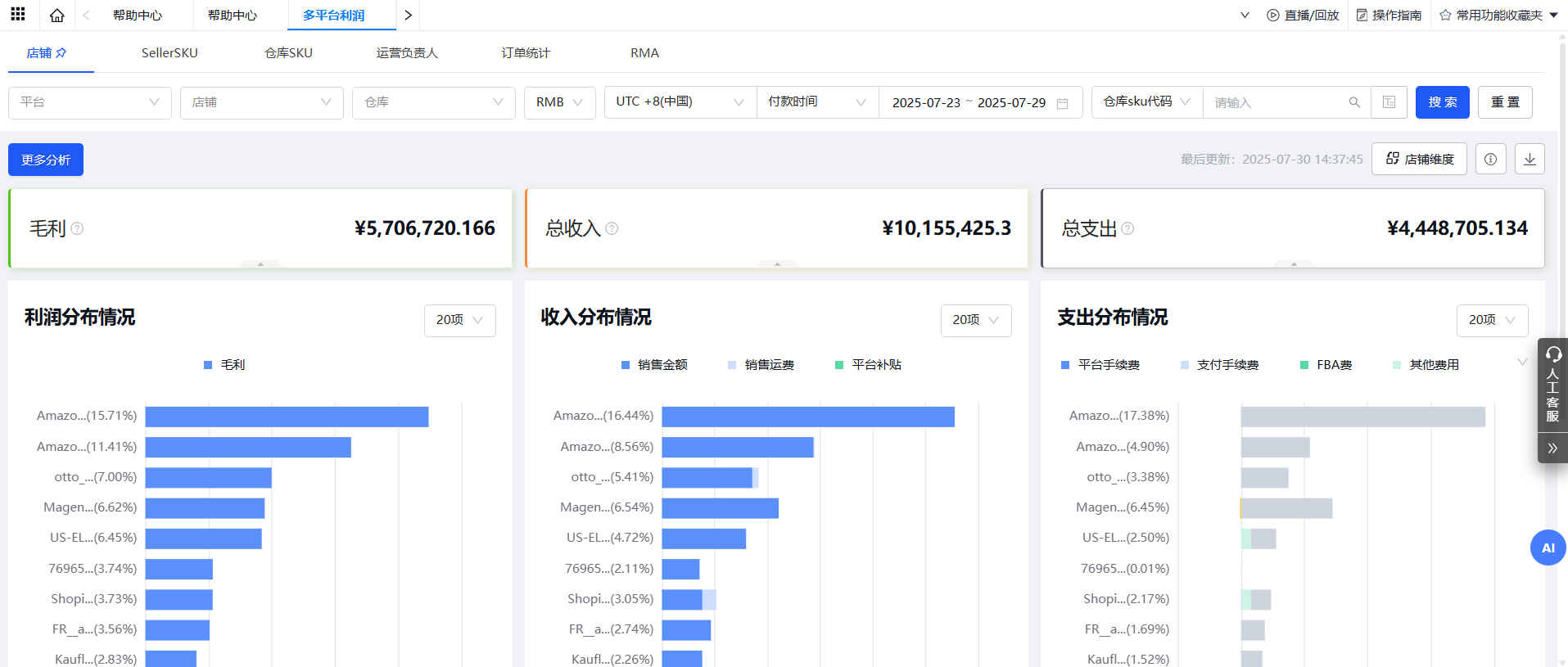
Task: Click the help icon beside 毛利
Action: [x=77, y=228]
